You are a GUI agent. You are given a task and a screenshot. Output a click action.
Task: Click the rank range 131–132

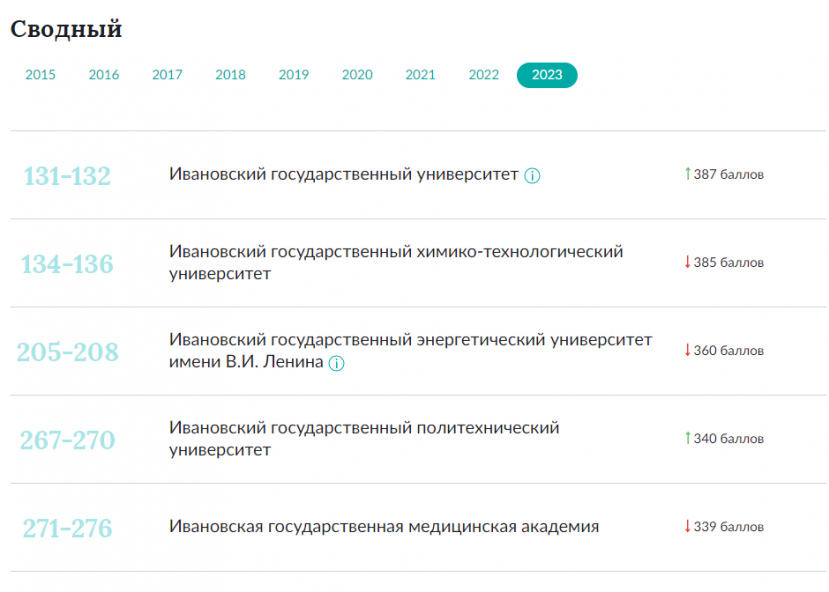click(70, 174)
